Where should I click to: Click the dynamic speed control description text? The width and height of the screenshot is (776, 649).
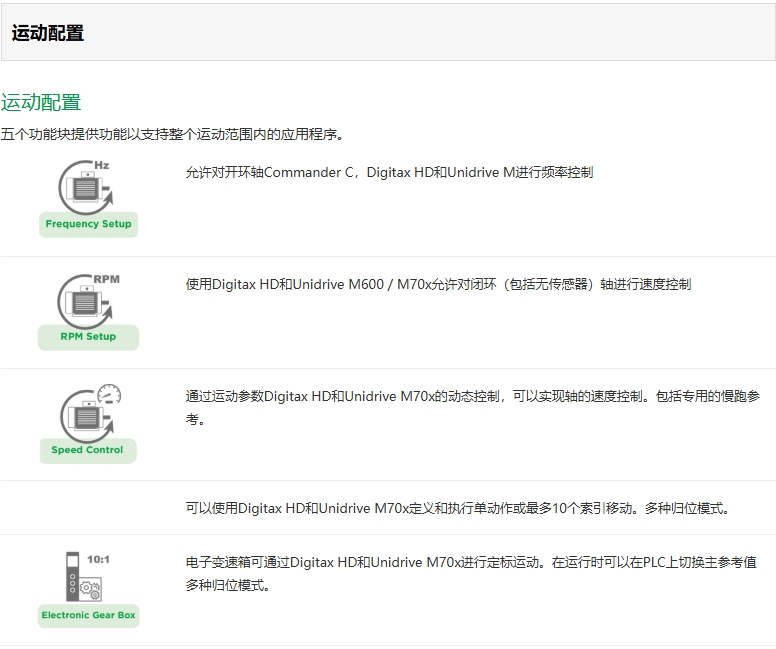point(472,397)
